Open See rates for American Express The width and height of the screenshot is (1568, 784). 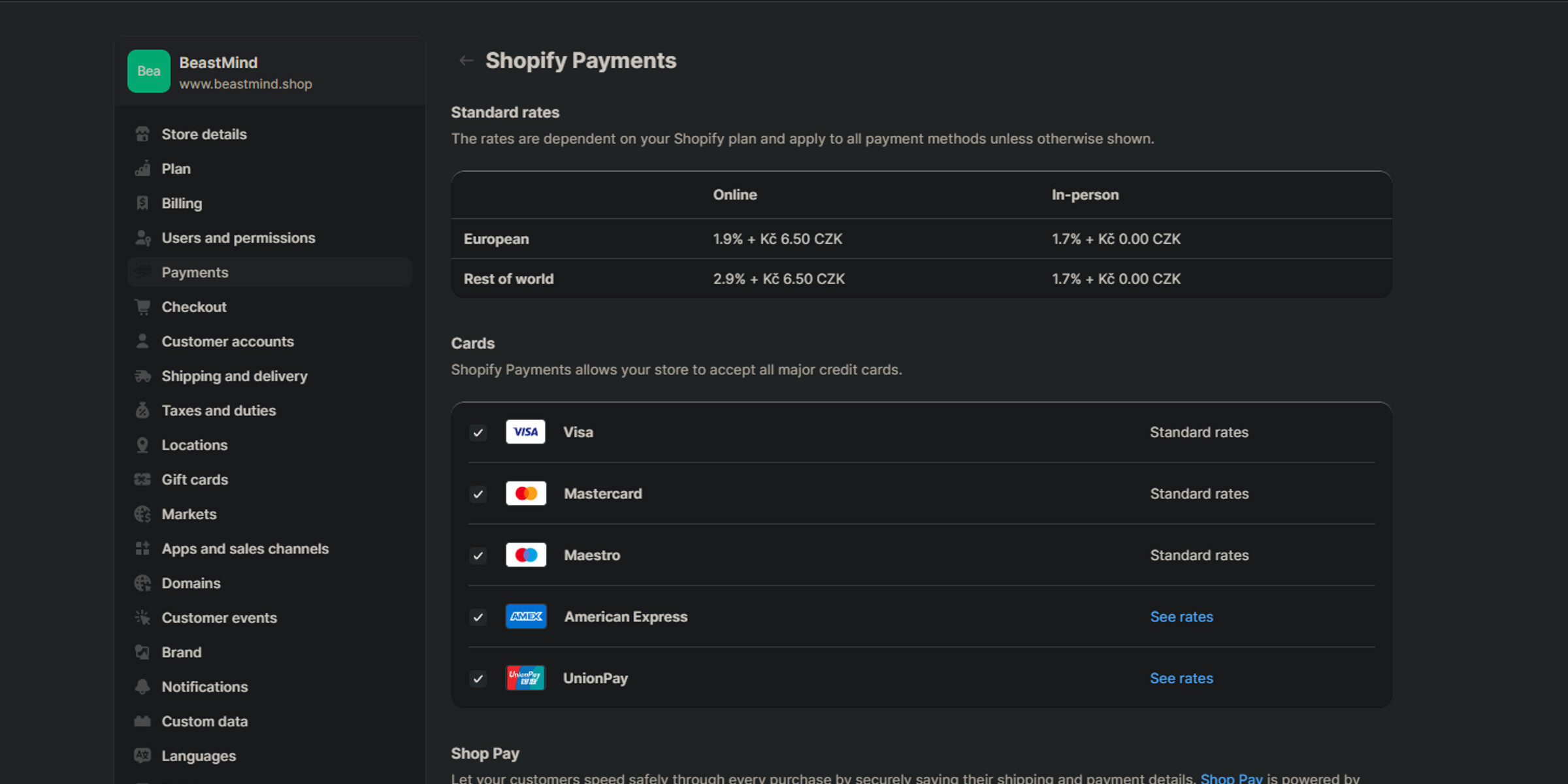[x=1181, y=617]
